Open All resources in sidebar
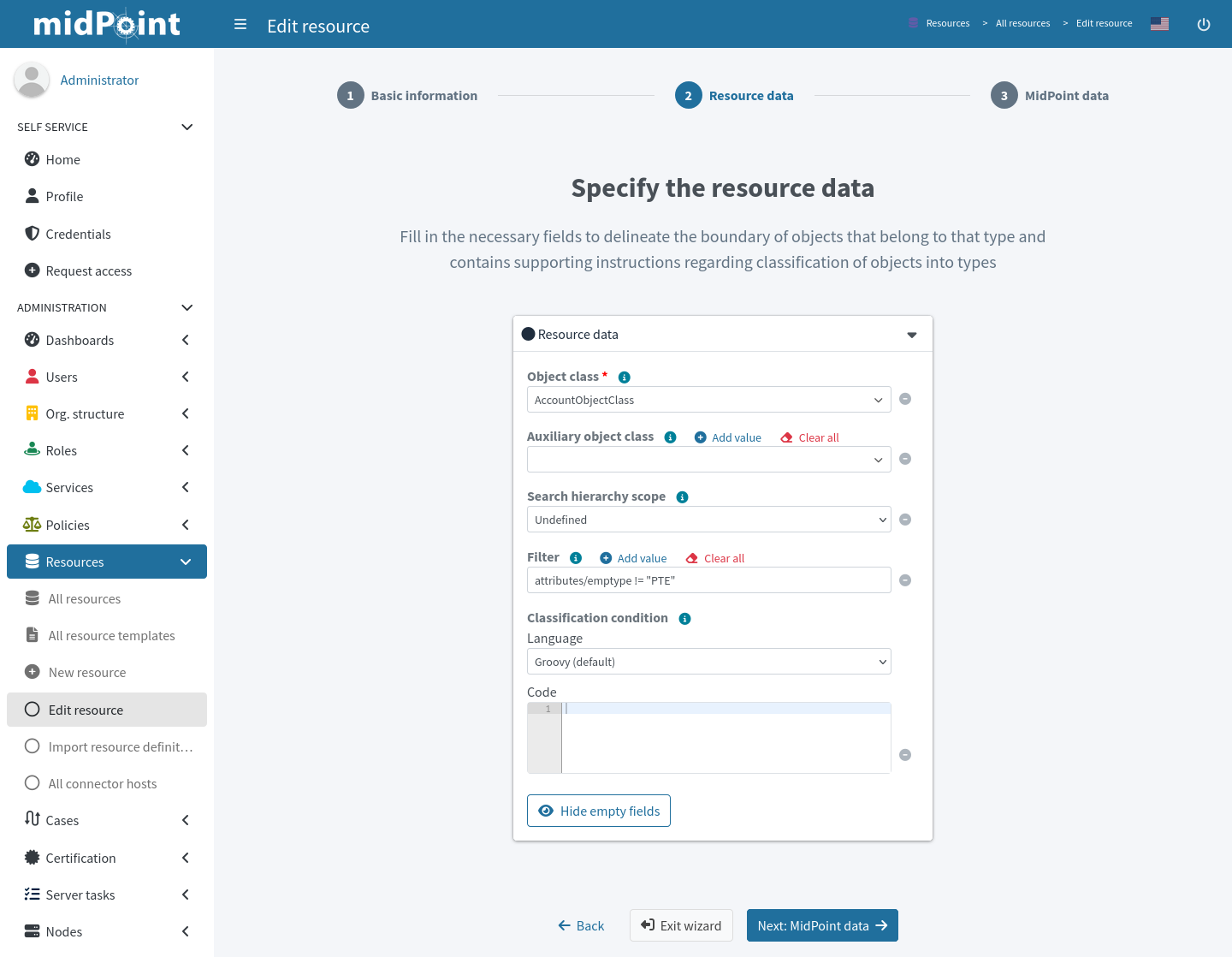The height and width of the screenshot is (957, 1232). point(85,599)
